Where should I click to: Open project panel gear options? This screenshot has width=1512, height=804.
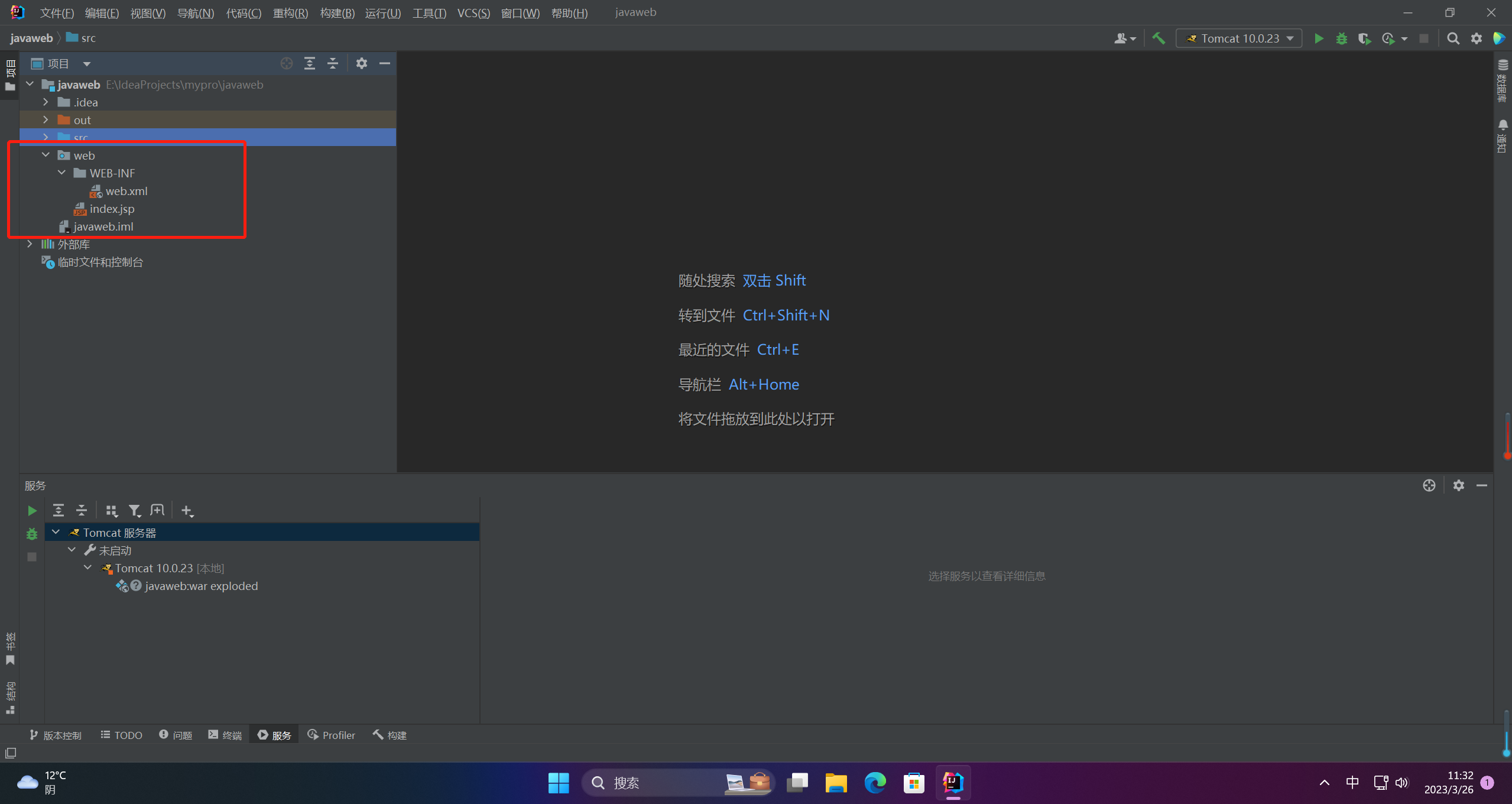point(361,63)
